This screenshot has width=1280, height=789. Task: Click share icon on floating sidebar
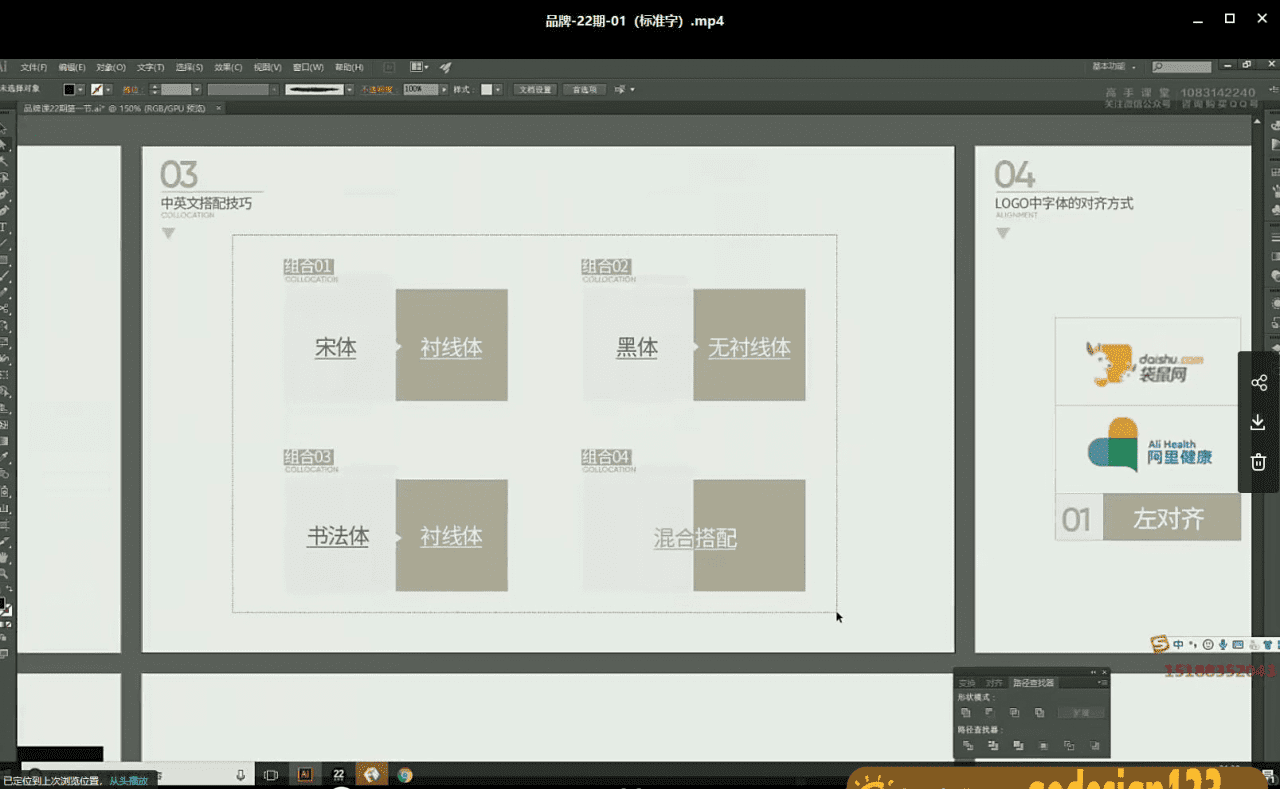[1259, 383]
